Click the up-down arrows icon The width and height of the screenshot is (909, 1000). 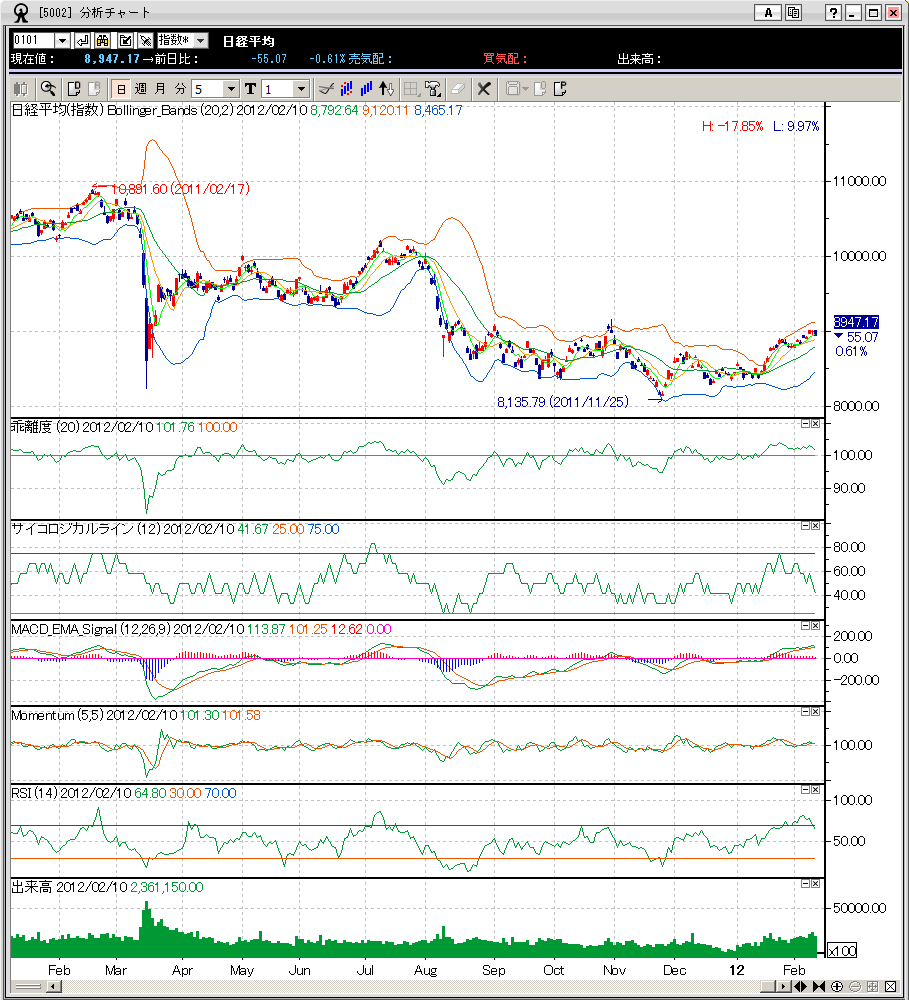(388, 88)
